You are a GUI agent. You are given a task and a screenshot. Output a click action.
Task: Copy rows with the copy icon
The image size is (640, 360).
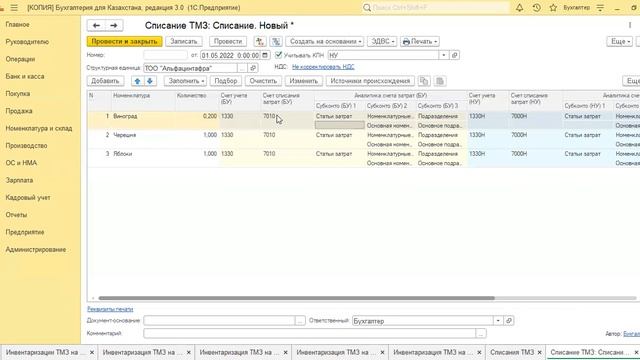pos(424,81)
